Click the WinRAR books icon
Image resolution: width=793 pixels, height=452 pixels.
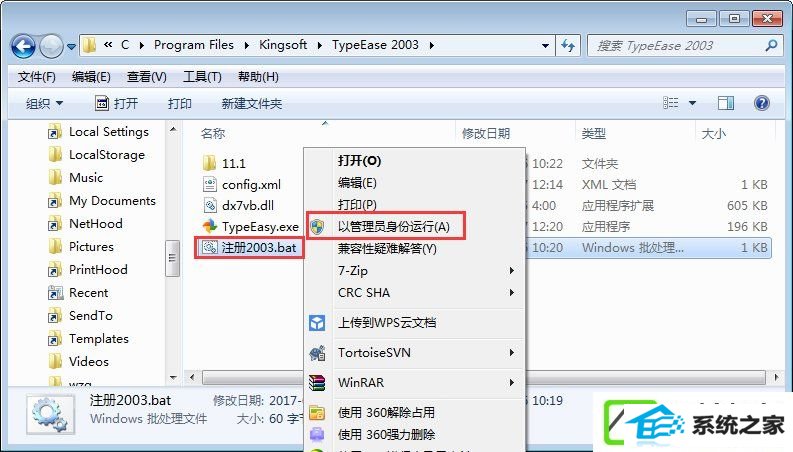click(x=317, y=383)
